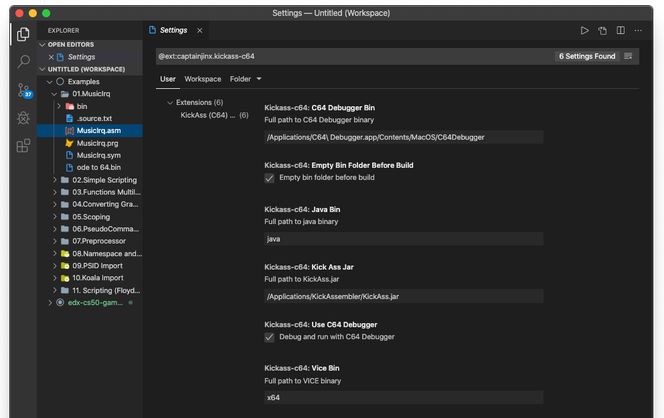Expand the 02.Simple Scripting folder
This screenshot has height=418, width=664.
(55, 180)
